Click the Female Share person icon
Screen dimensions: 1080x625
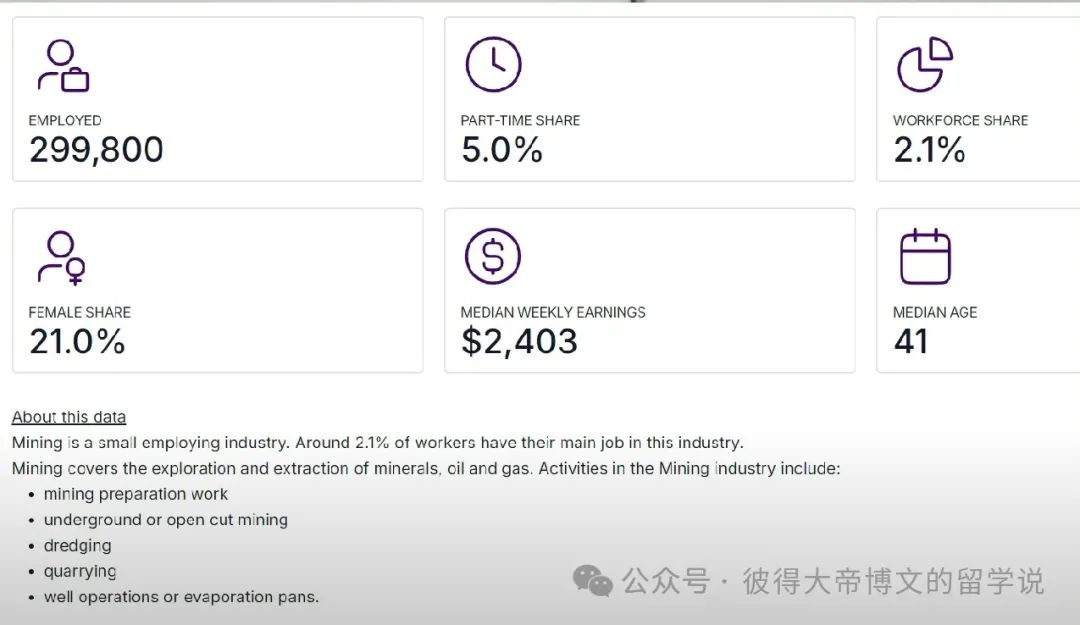tap(62, 258)
